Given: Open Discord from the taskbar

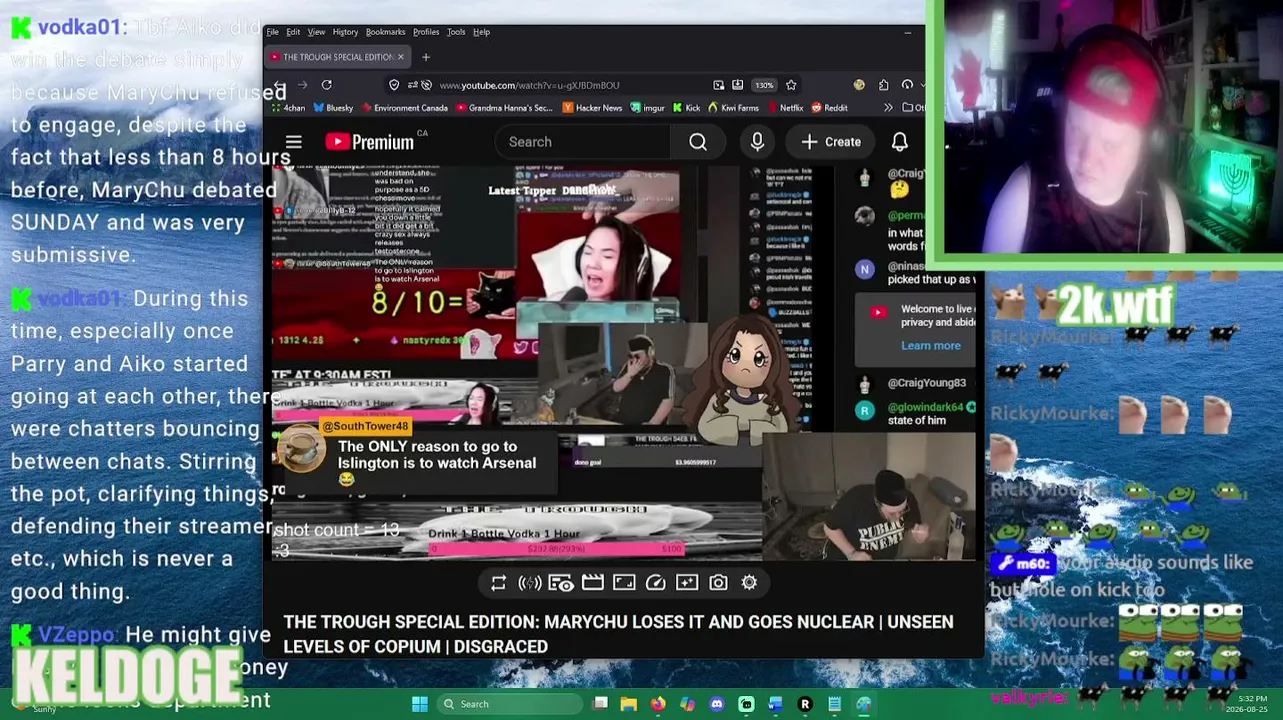Looking at the screenshot, I should [x=717, y=704].
